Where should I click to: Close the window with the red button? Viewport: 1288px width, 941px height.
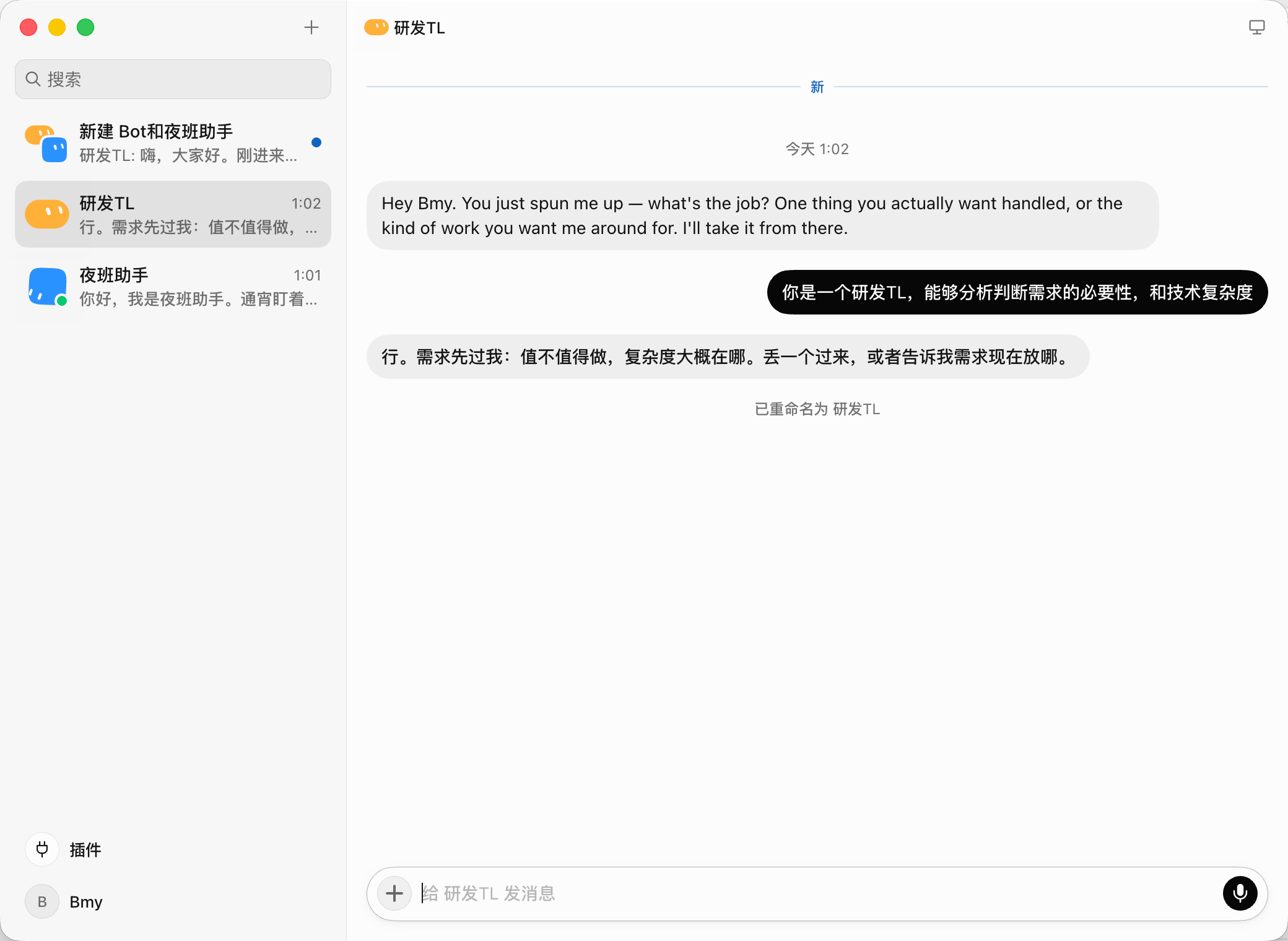[28, 27]
